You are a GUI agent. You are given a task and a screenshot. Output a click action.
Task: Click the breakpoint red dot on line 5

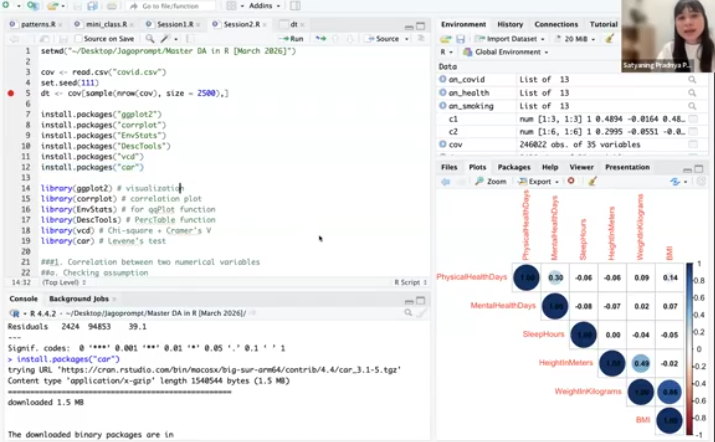11,93
